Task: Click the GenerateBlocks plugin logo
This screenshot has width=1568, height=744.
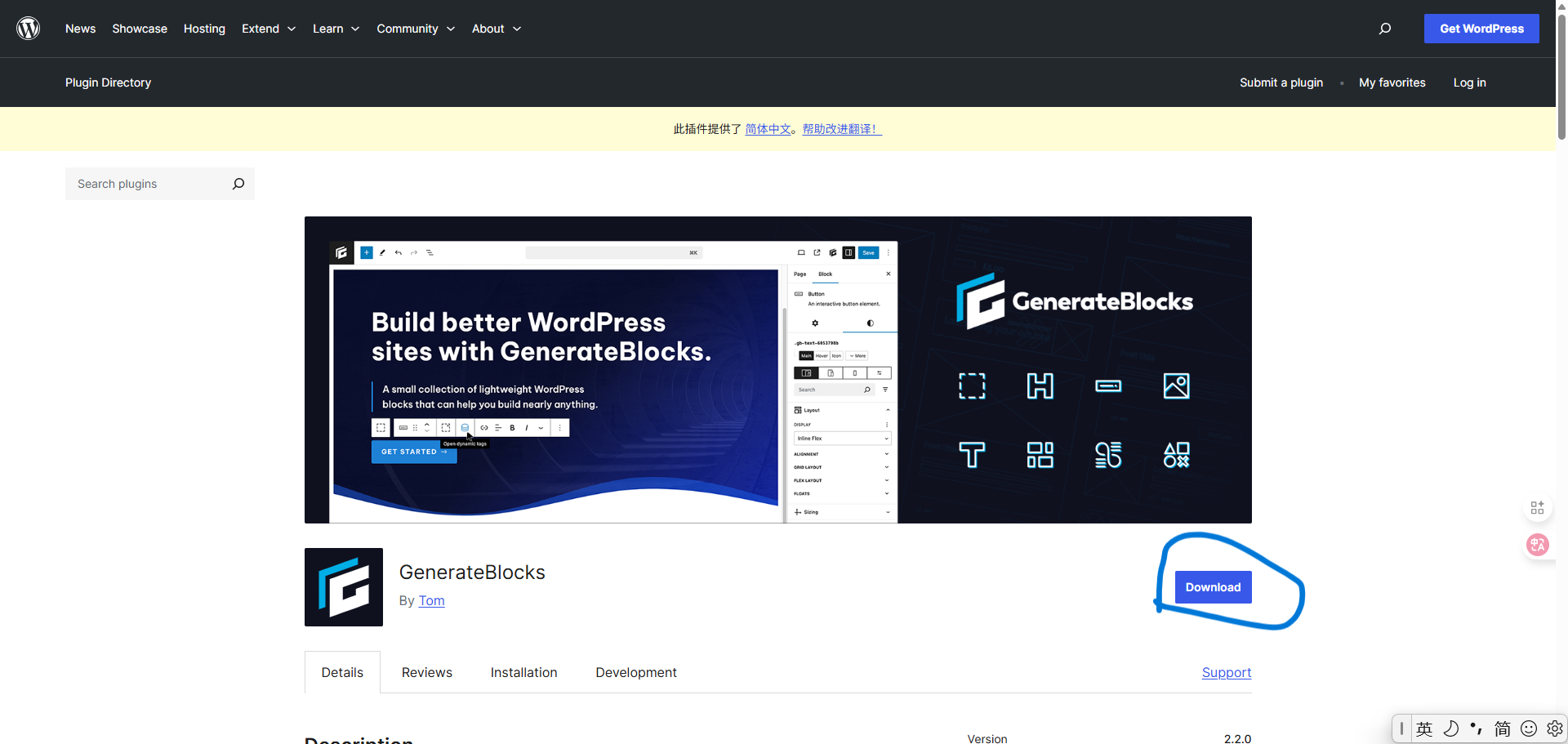Action: pyautogui.click(x=343, y=586)
